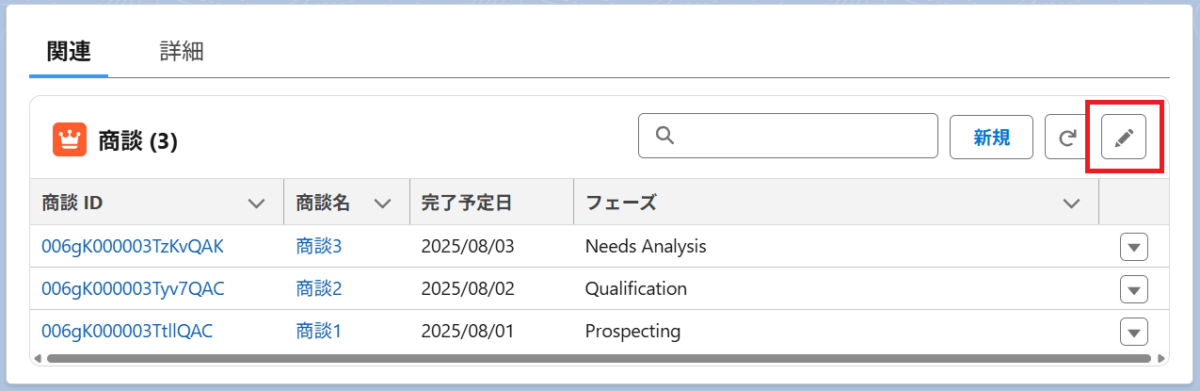
Task: Open record link 006gK000003Tyv7QAC
Action: (132, 289)
